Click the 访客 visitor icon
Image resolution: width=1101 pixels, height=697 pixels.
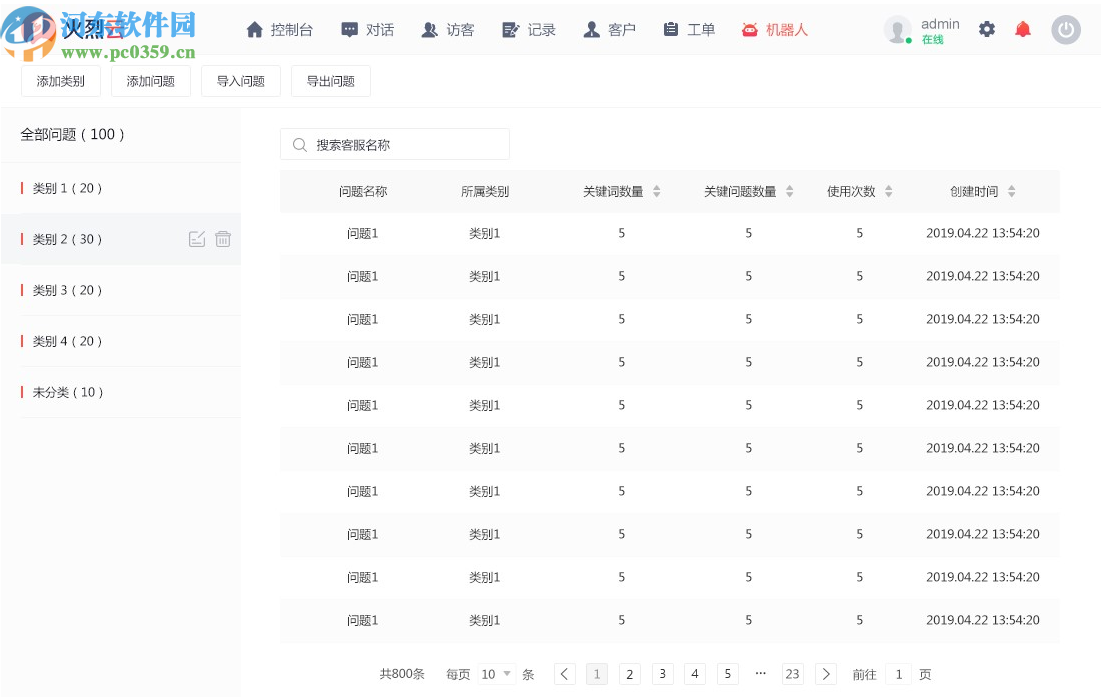click(429, 29)
